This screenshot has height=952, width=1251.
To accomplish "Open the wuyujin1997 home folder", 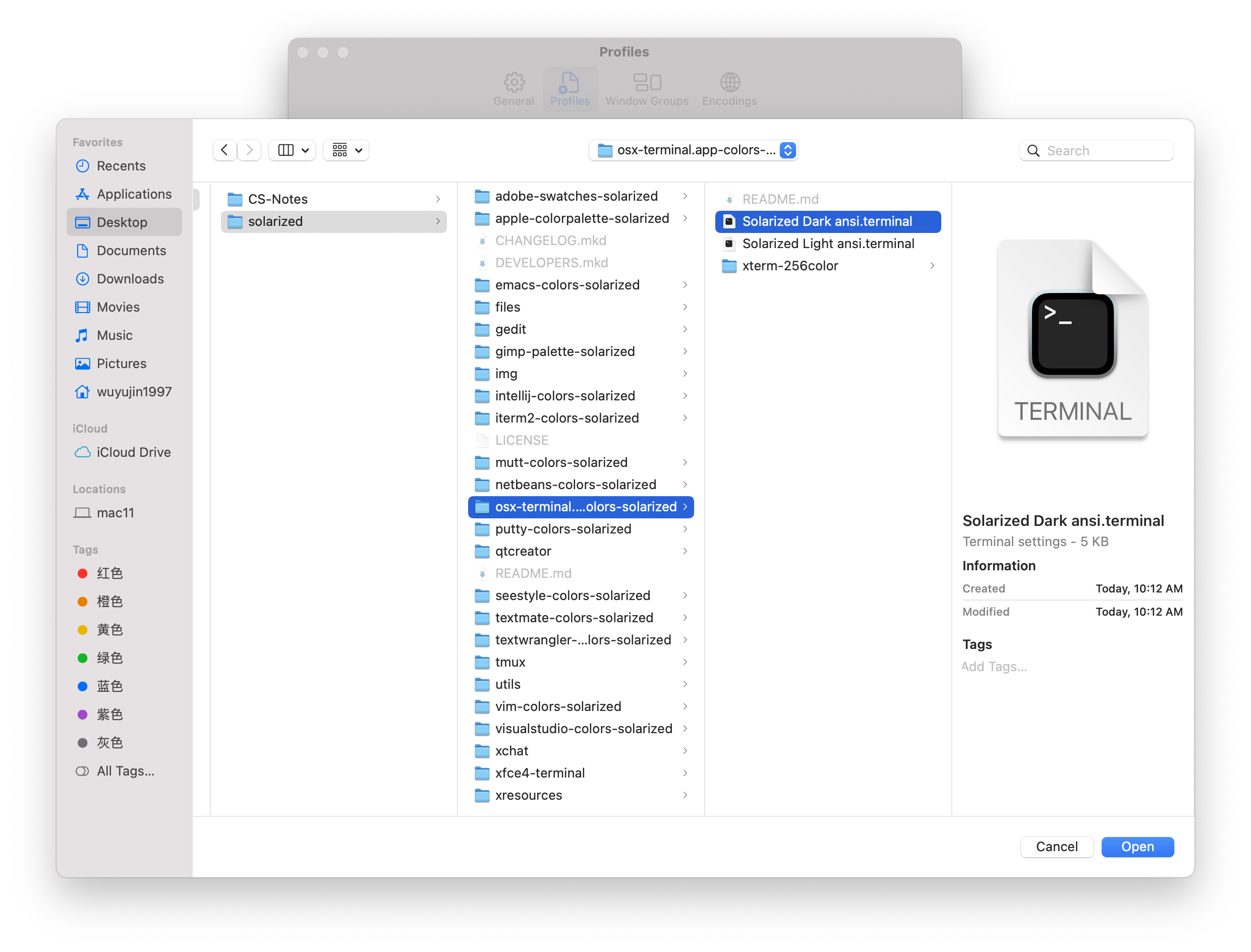I will [134, 392].
